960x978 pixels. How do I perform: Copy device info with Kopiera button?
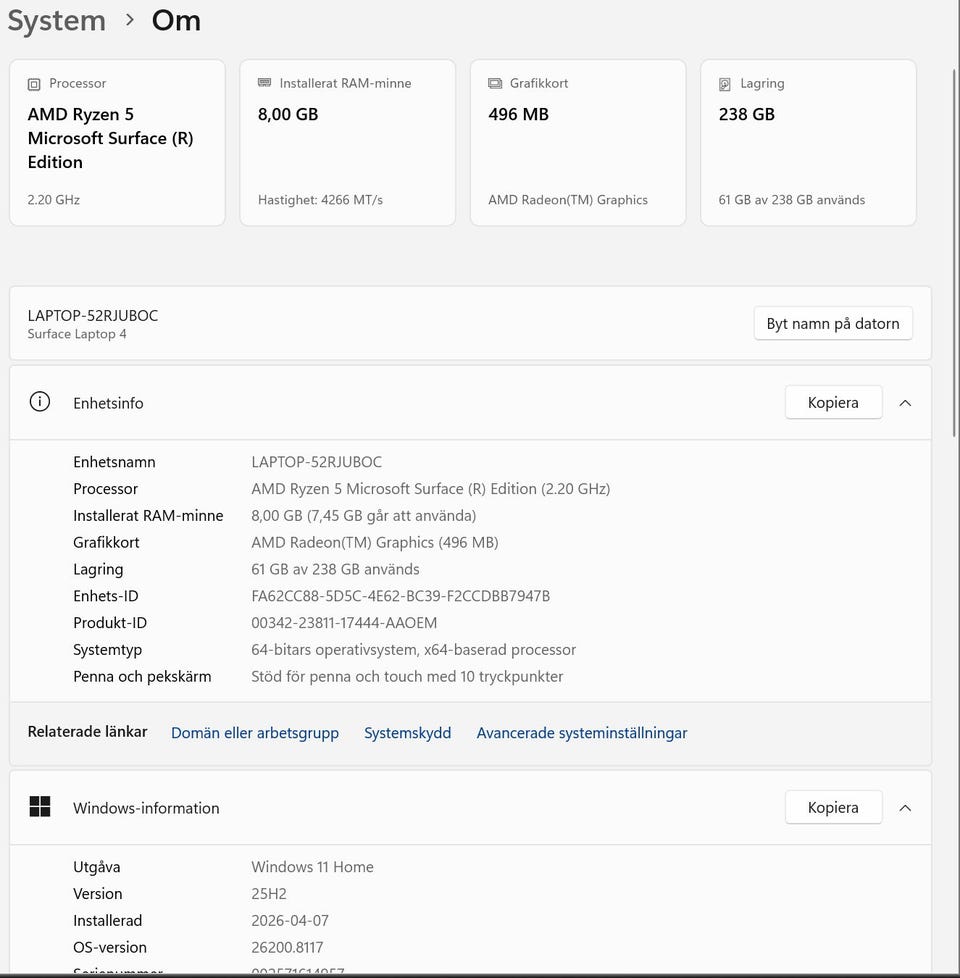833,403
